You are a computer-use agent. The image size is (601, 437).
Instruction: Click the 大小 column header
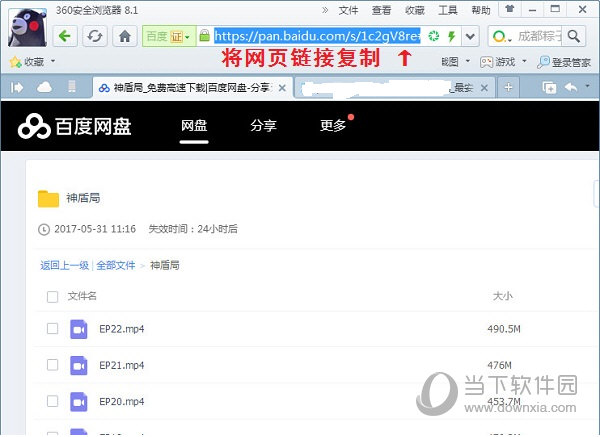[x=502, y=296]
